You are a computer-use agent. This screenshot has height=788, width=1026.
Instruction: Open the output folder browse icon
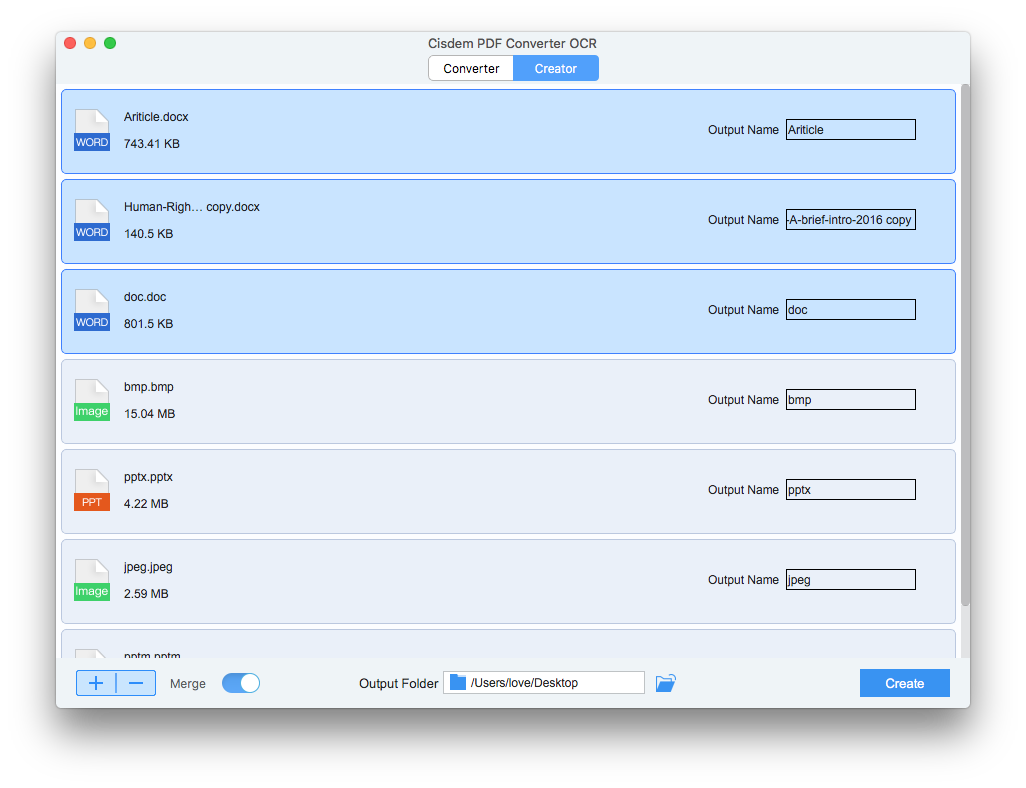665,683
